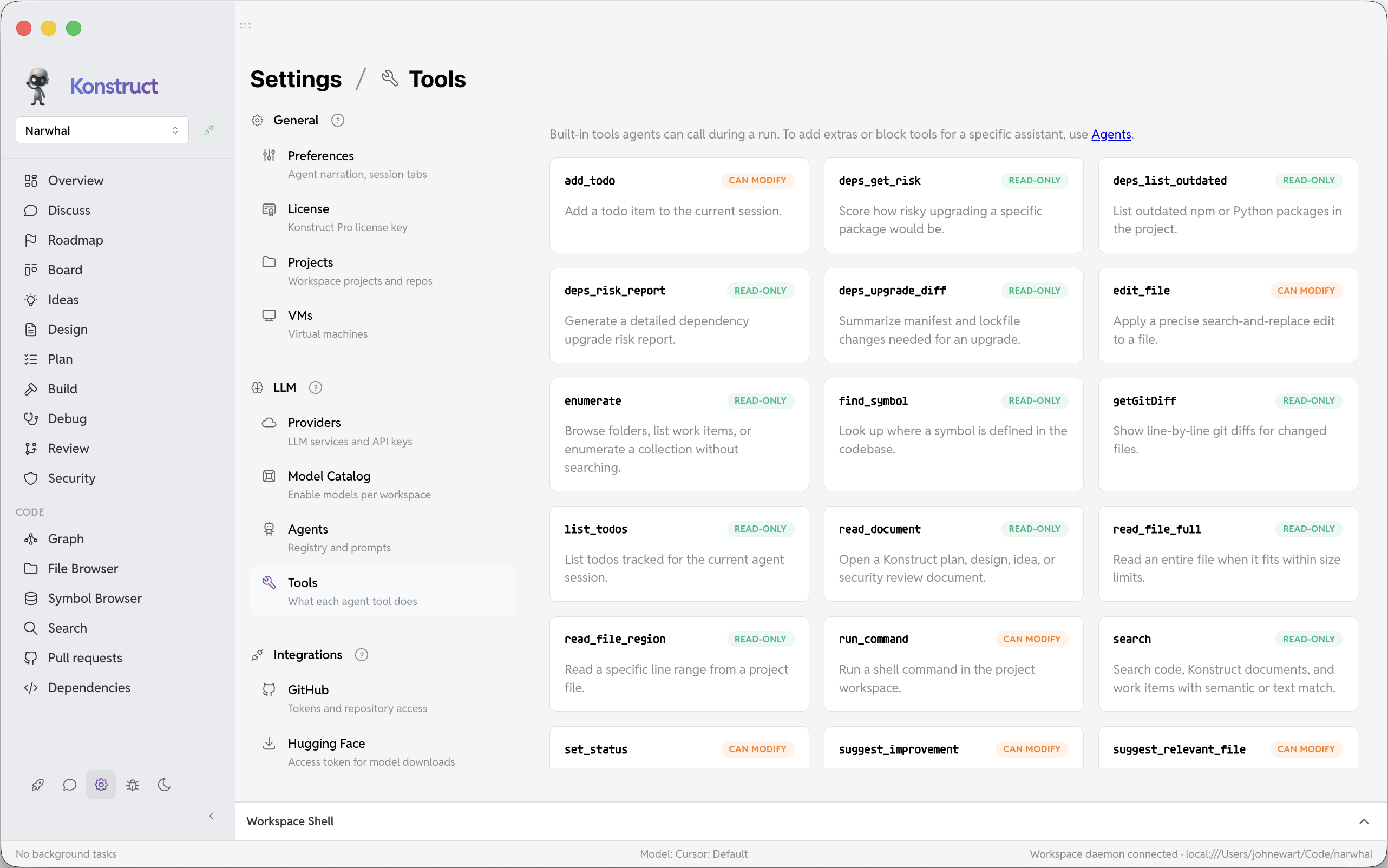Collapse the left sidebar with the chevron
This screenshot has width=1388, height=868.
click(211, 816)
